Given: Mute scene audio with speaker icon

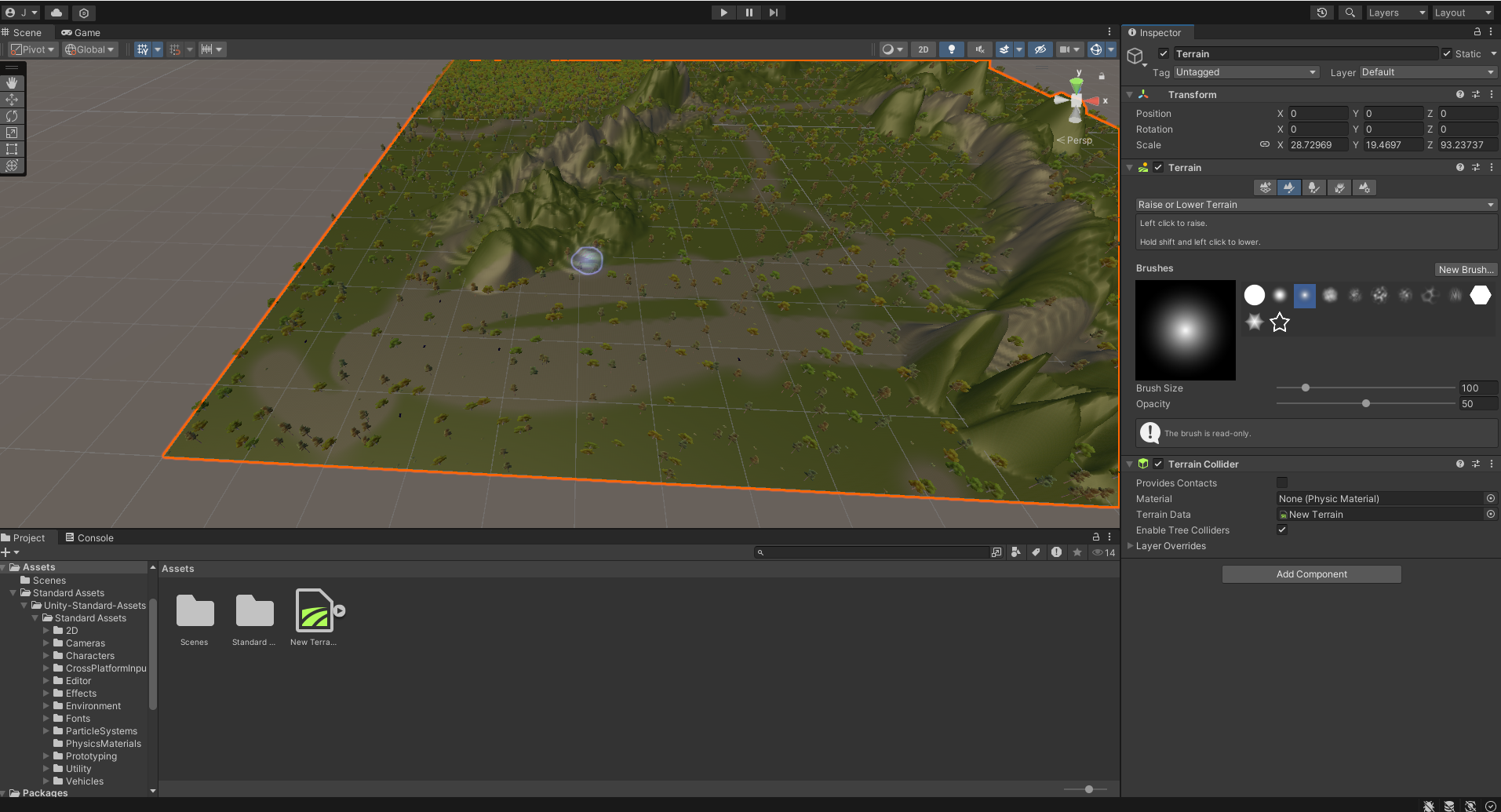Looking at the screenshot, I should (x=979, y=49).
